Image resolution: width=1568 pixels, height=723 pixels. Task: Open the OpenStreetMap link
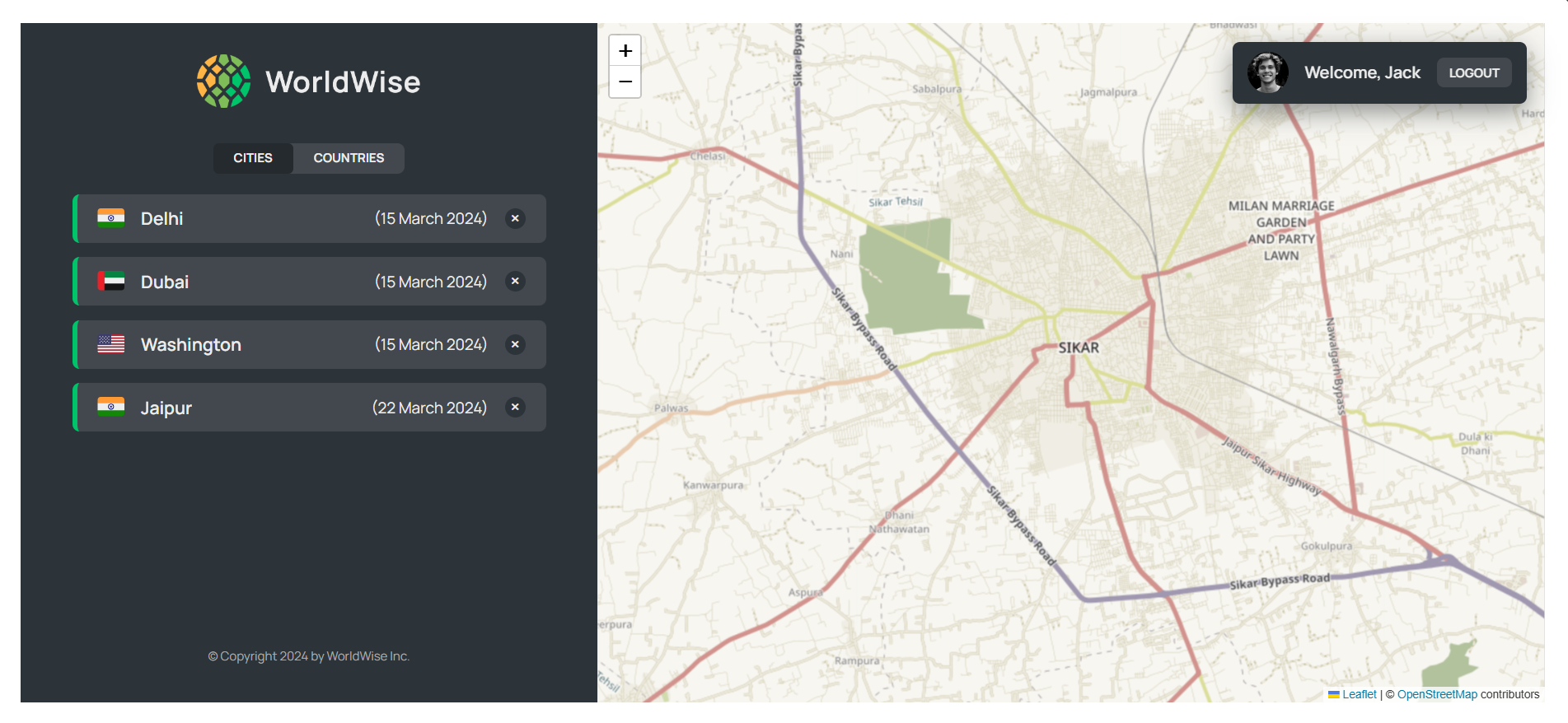tap(1437, 695)
